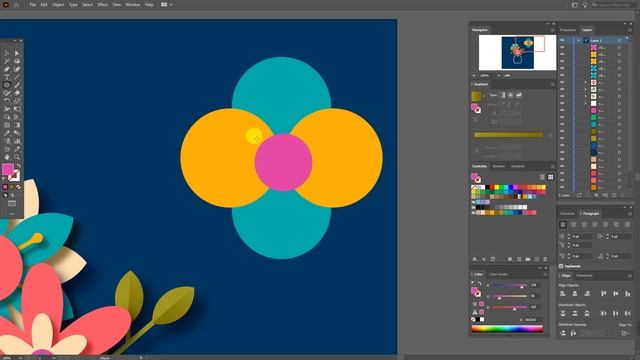This screenshot has width=640, height=360.
Task: Select the Selection tool (black arrow)
Action: tap(7, 53)
